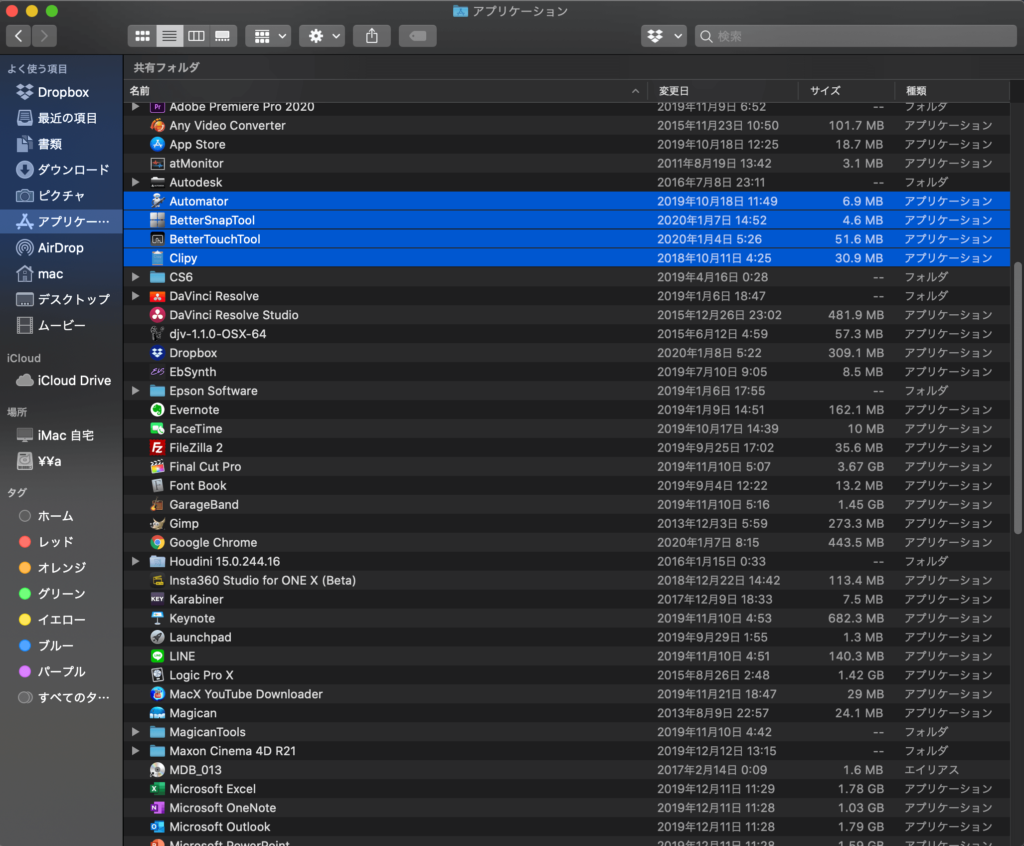Select the Any Video Converter app icon
This screenshot has width=1024, height=846.
click(x=157, y=125)
